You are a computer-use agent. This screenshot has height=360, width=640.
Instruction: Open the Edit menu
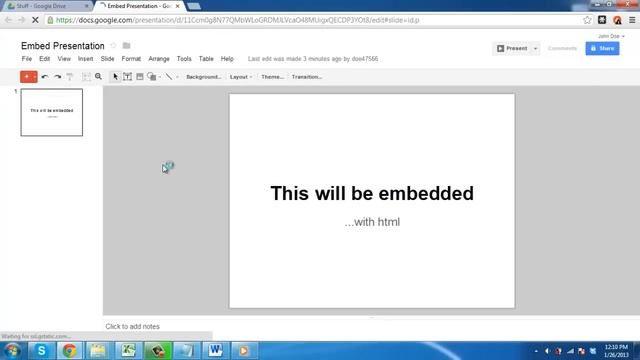click(44, 59)
